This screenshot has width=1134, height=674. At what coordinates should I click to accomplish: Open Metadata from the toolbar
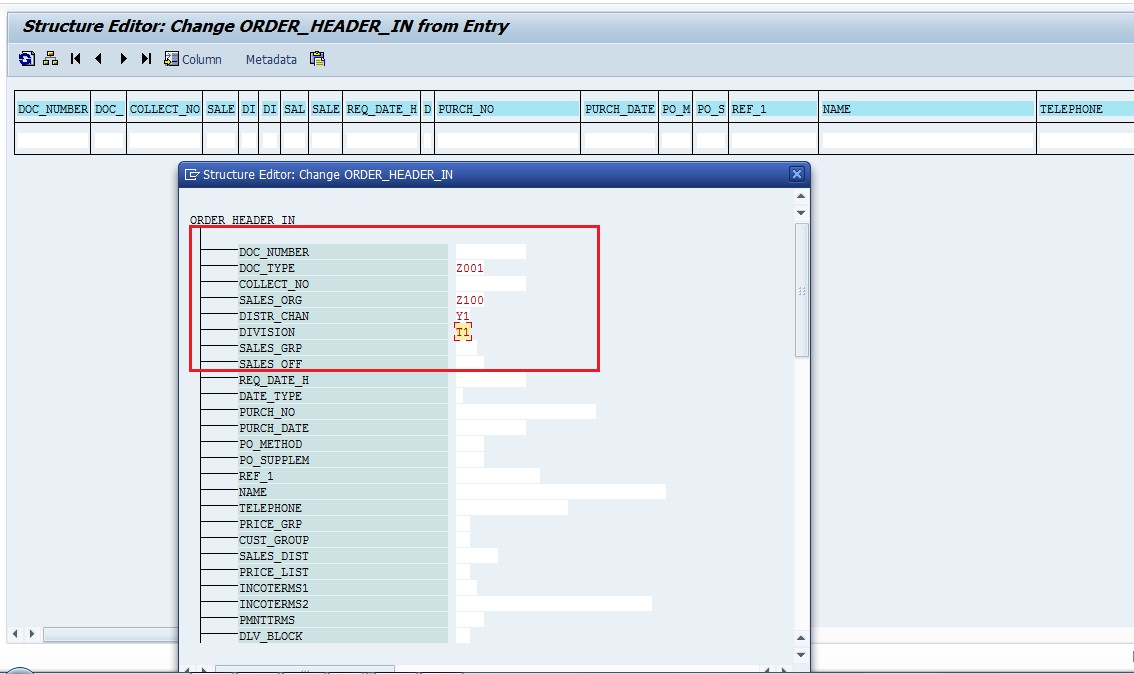coord(271,59)
